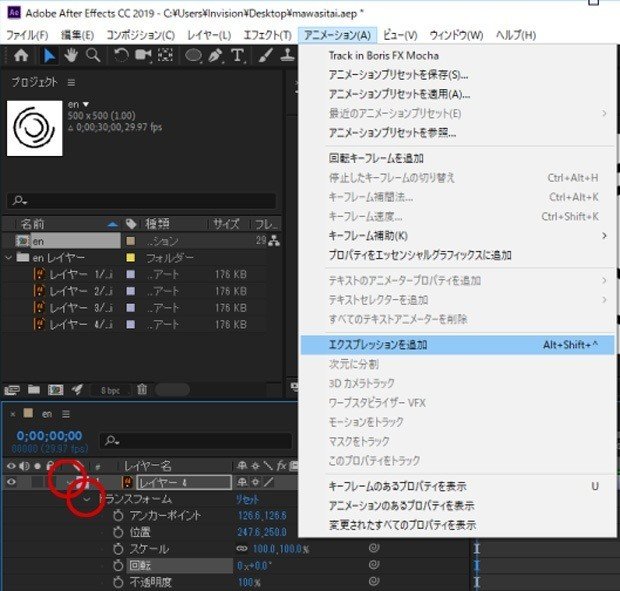
Task: Click the flowchart icon in en row
Action: [274, 240]
